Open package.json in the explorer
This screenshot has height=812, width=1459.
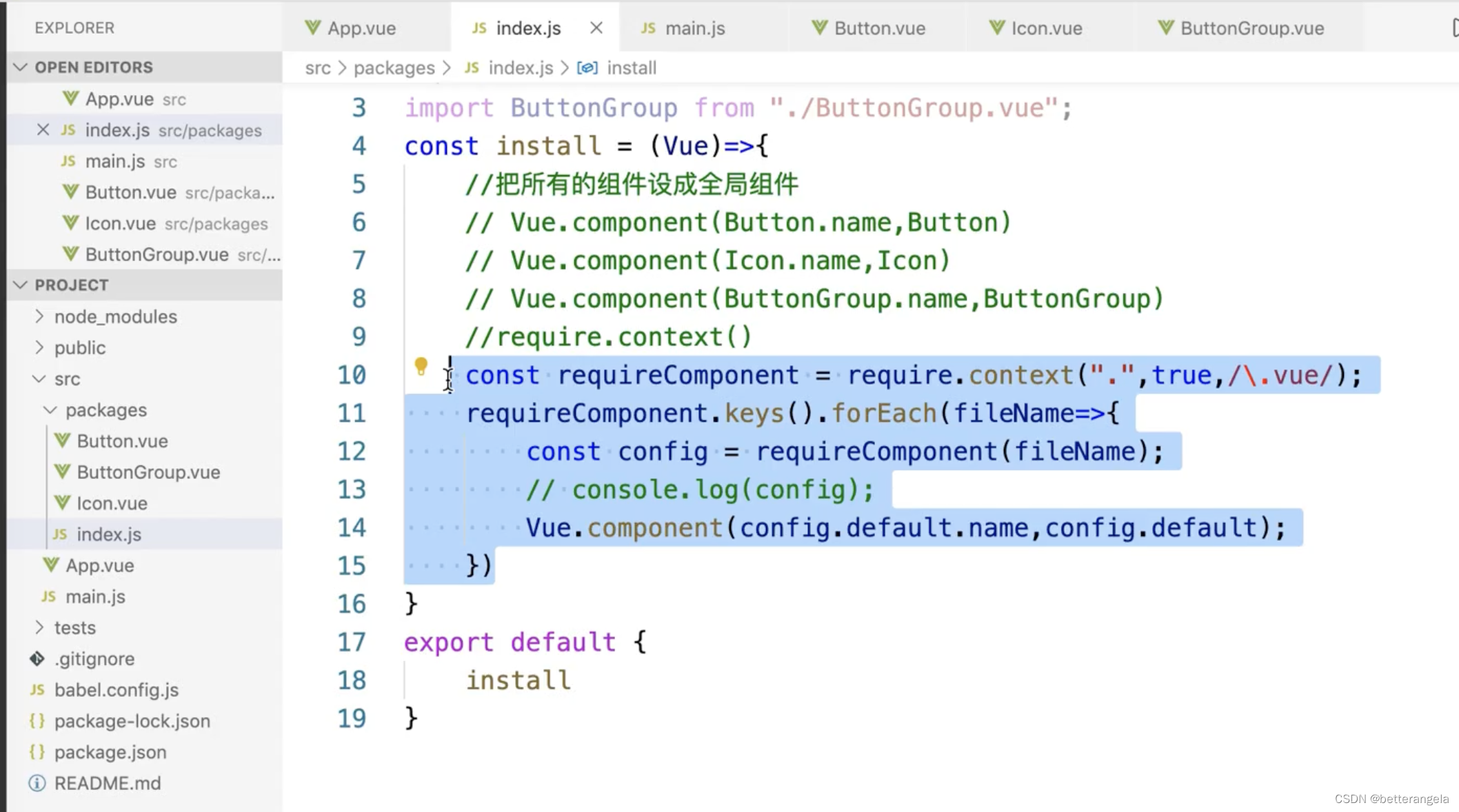click(110, 752)
